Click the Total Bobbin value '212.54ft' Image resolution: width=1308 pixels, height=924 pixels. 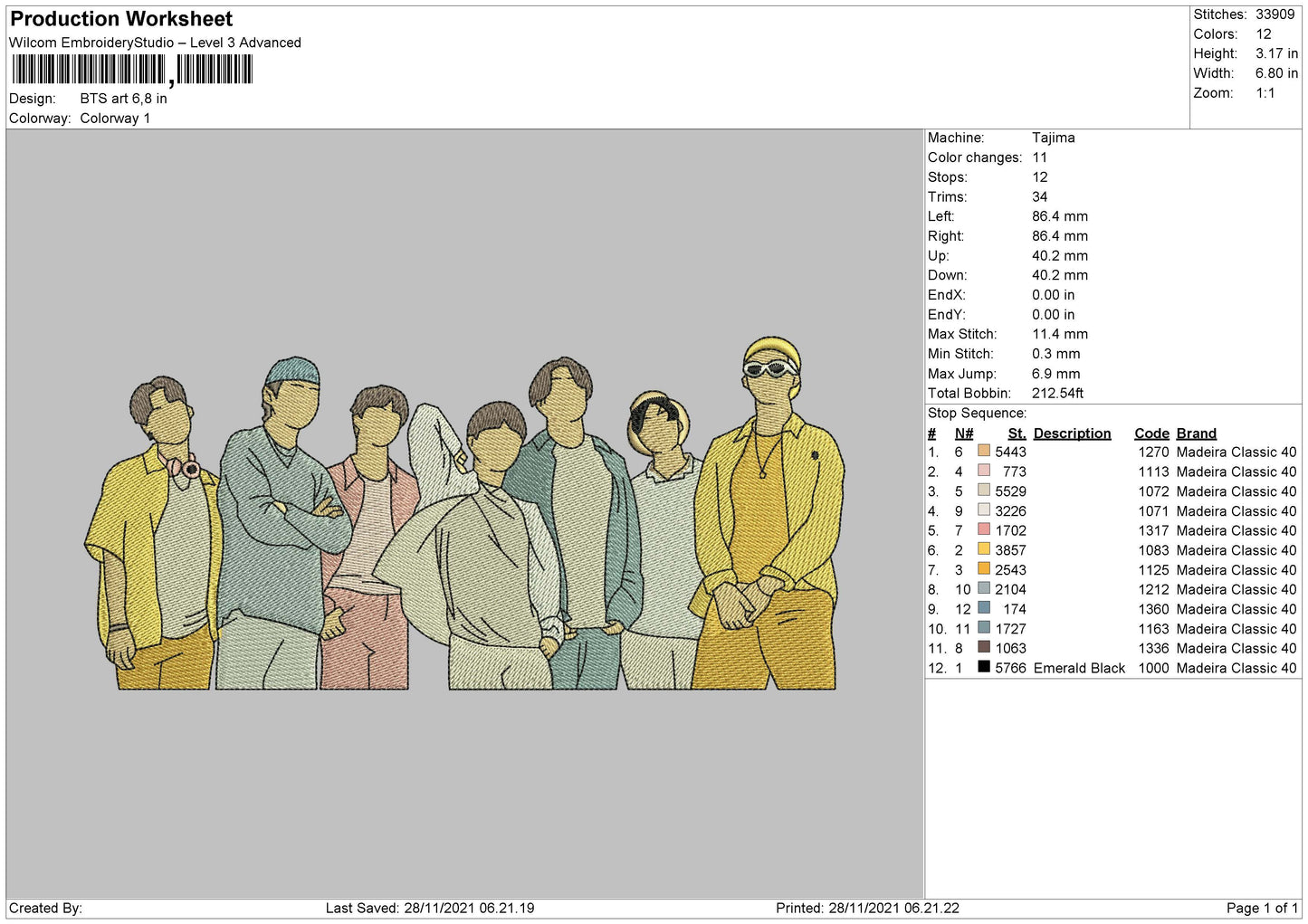click(1057, 393)
